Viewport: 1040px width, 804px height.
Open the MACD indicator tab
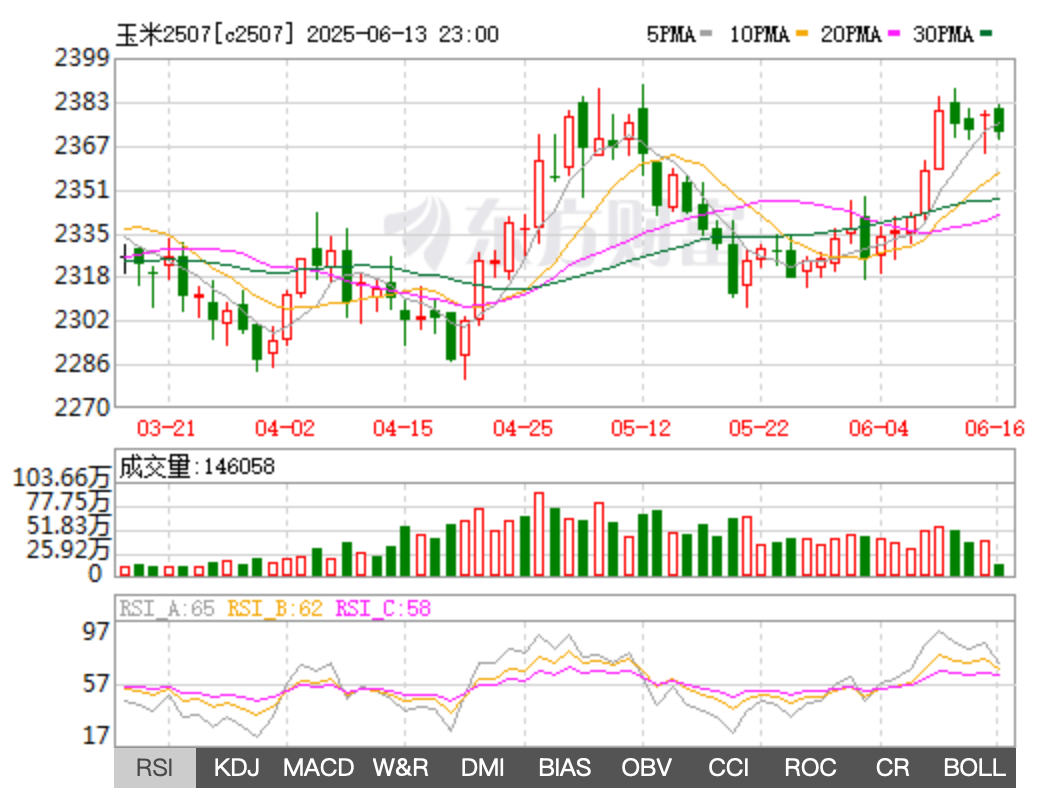(x=318, y=768)
